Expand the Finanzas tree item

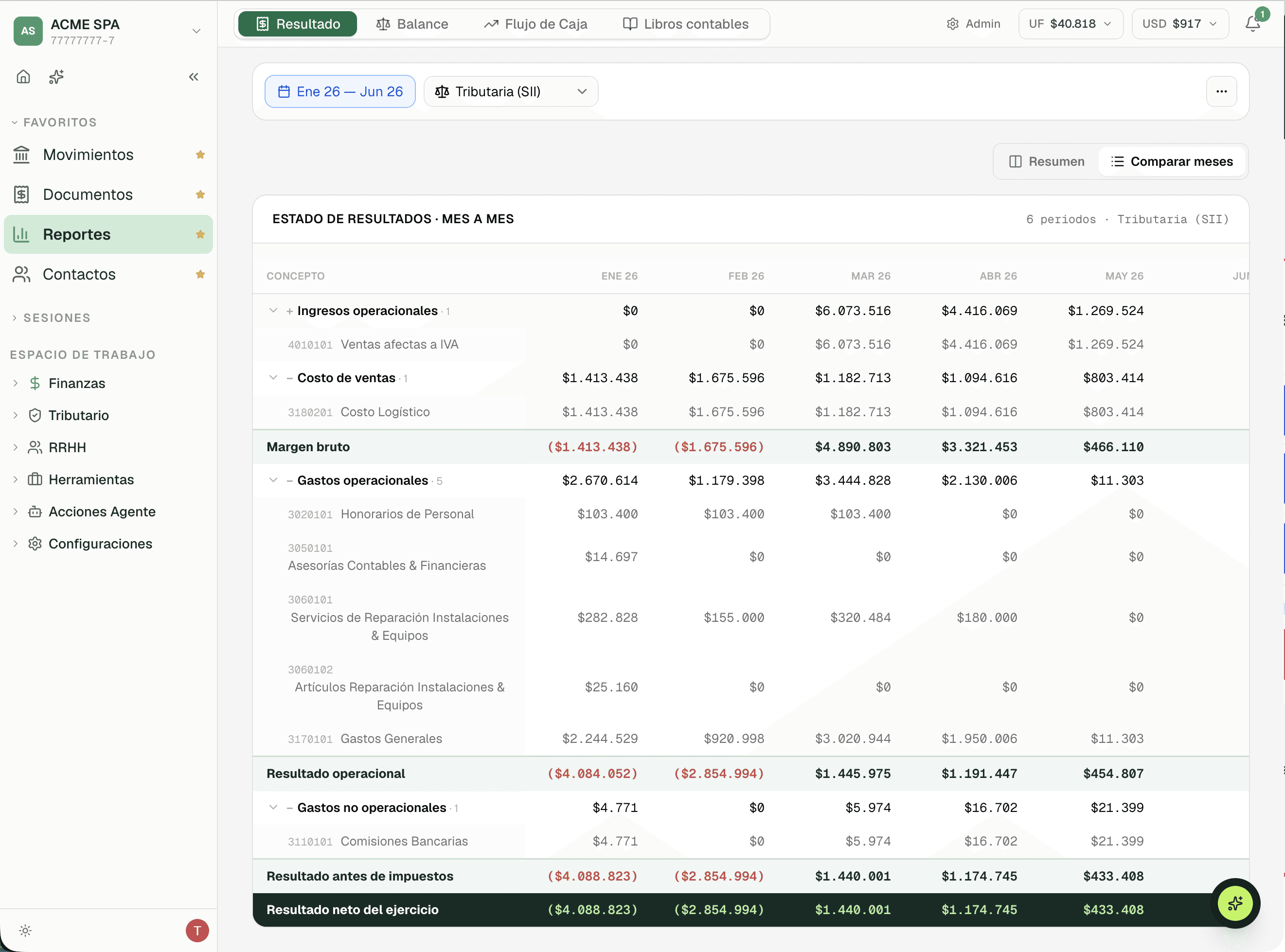click(x=16, y=383)
